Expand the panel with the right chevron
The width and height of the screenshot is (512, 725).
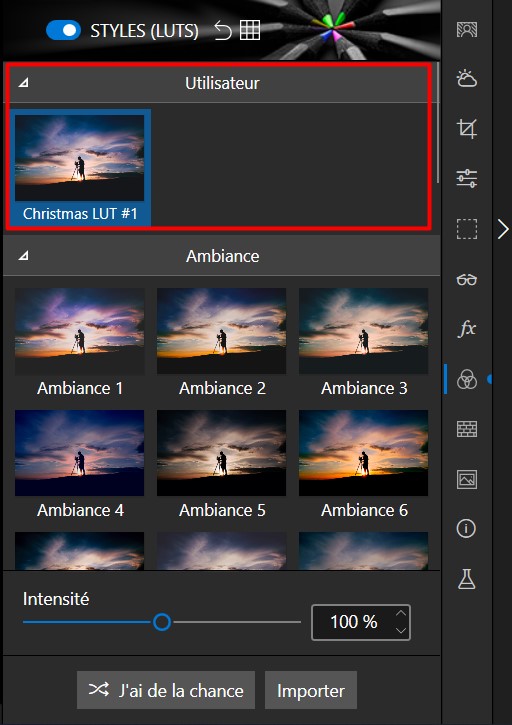503,229
